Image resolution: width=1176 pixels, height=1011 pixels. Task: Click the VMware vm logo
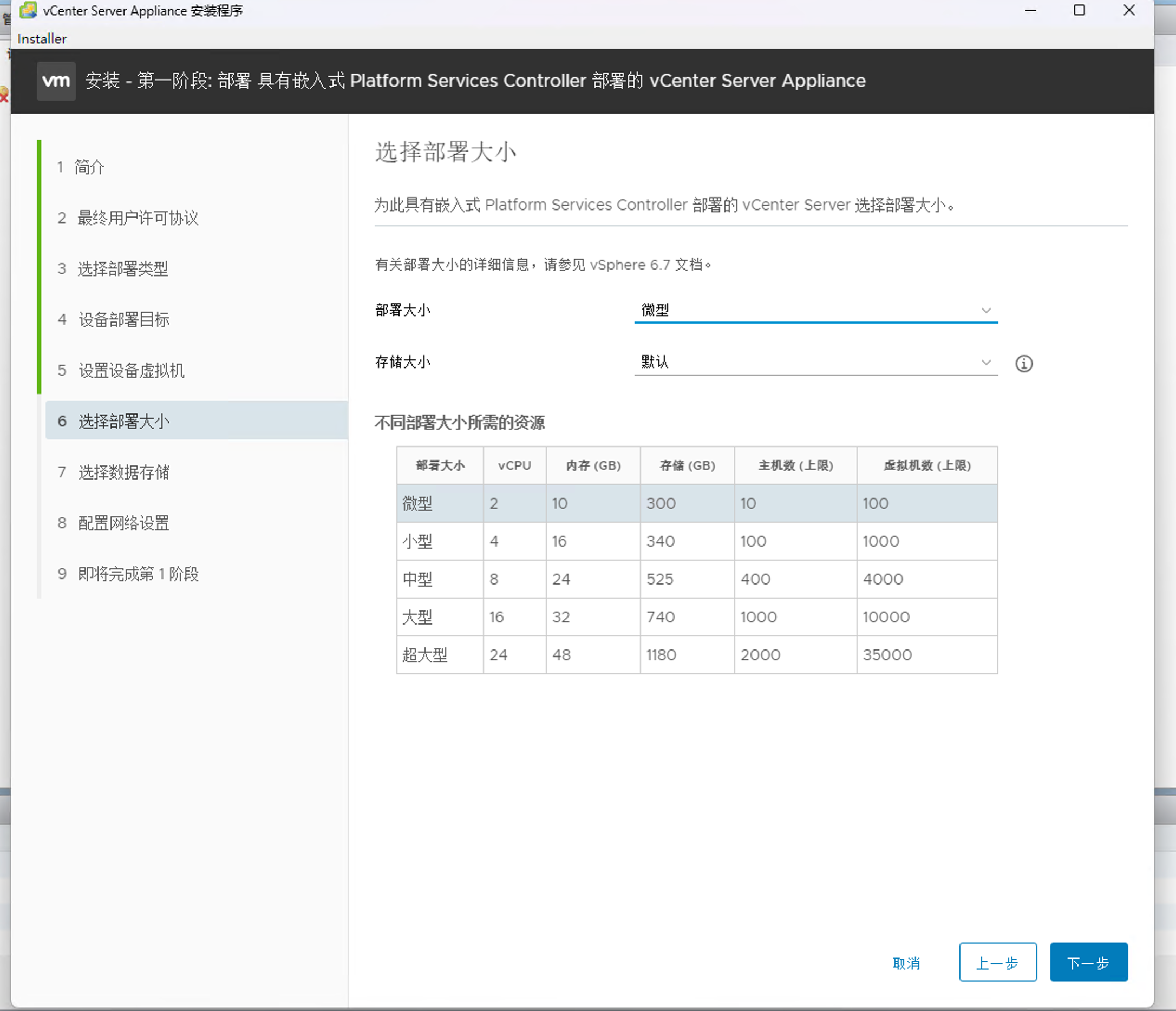click(x=56, y=81)
